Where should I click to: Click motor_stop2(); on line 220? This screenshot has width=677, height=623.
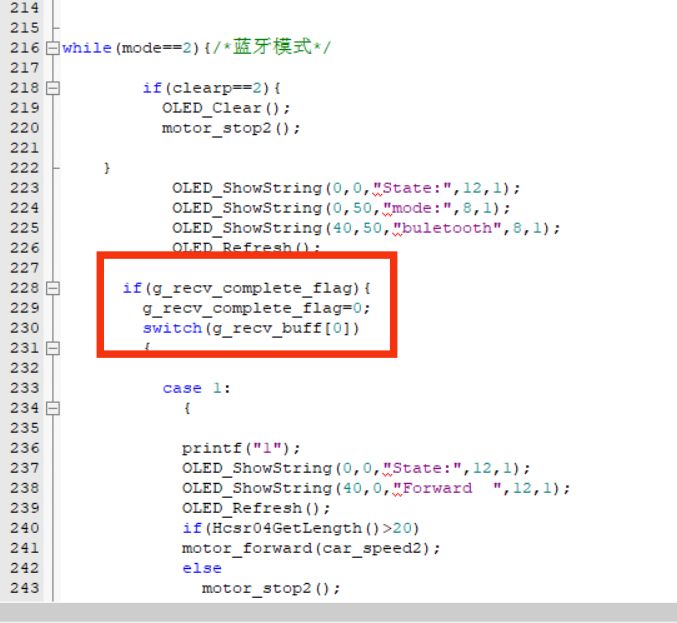231,128
